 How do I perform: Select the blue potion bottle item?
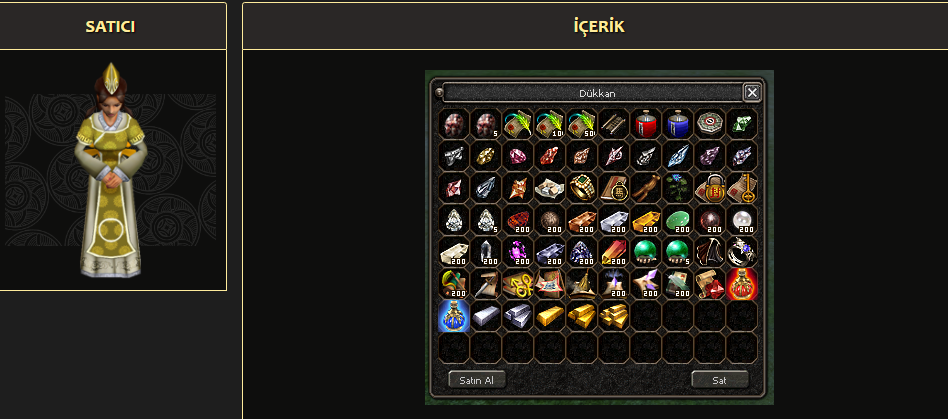(x=678, y=124)
